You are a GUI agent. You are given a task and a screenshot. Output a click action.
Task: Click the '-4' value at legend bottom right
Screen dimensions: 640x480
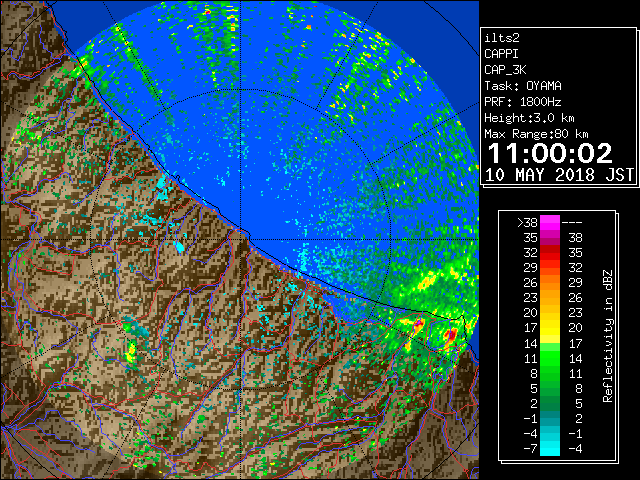(x=575, y=449)
